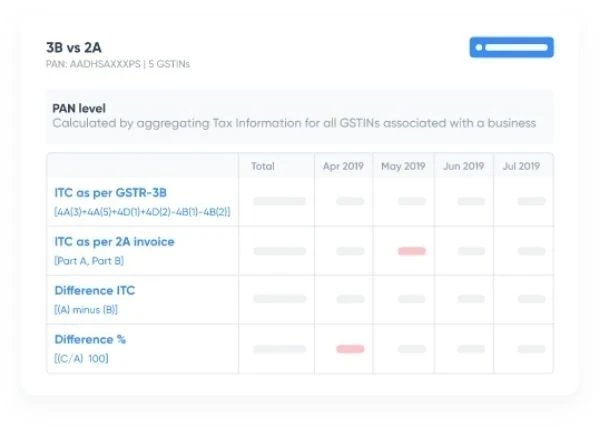
Task: Select the Total column header
Action: (x=263, y=166)
